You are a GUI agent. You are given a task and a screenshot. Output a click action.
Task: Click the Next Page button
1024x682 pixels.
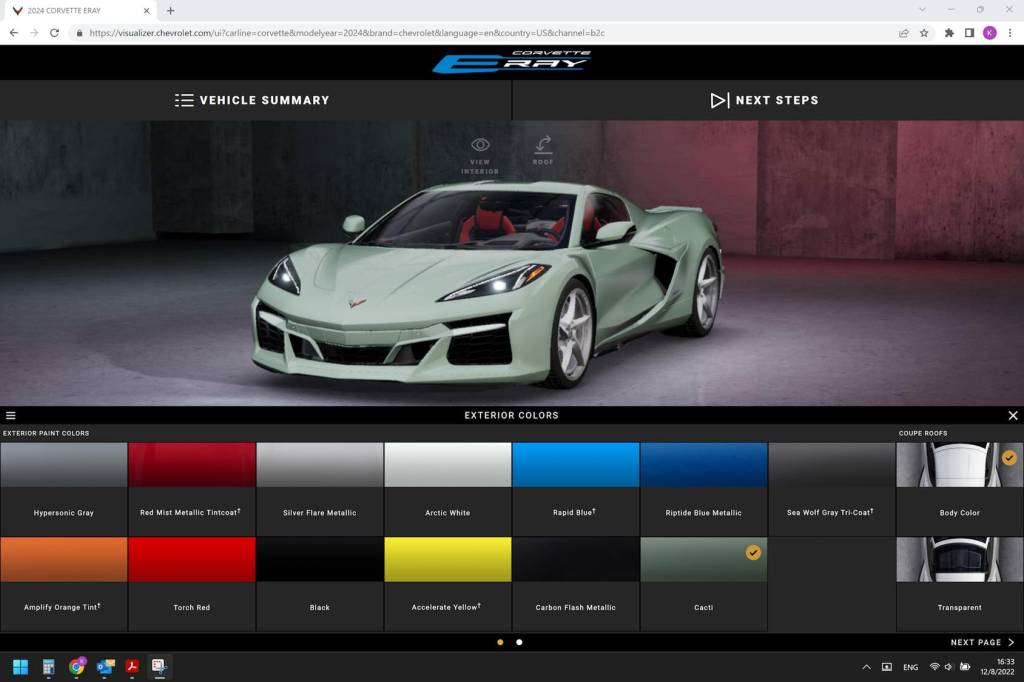pyautogui.click(x=982, y=642)
